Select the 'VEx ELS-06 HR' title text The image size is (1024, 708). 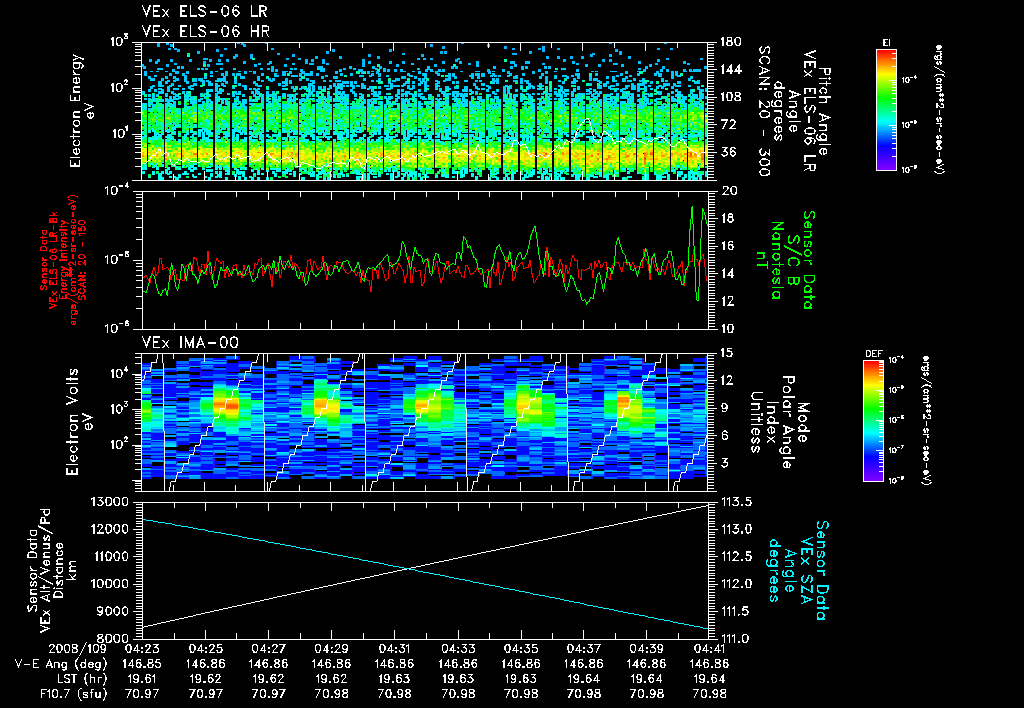[205, 31]
